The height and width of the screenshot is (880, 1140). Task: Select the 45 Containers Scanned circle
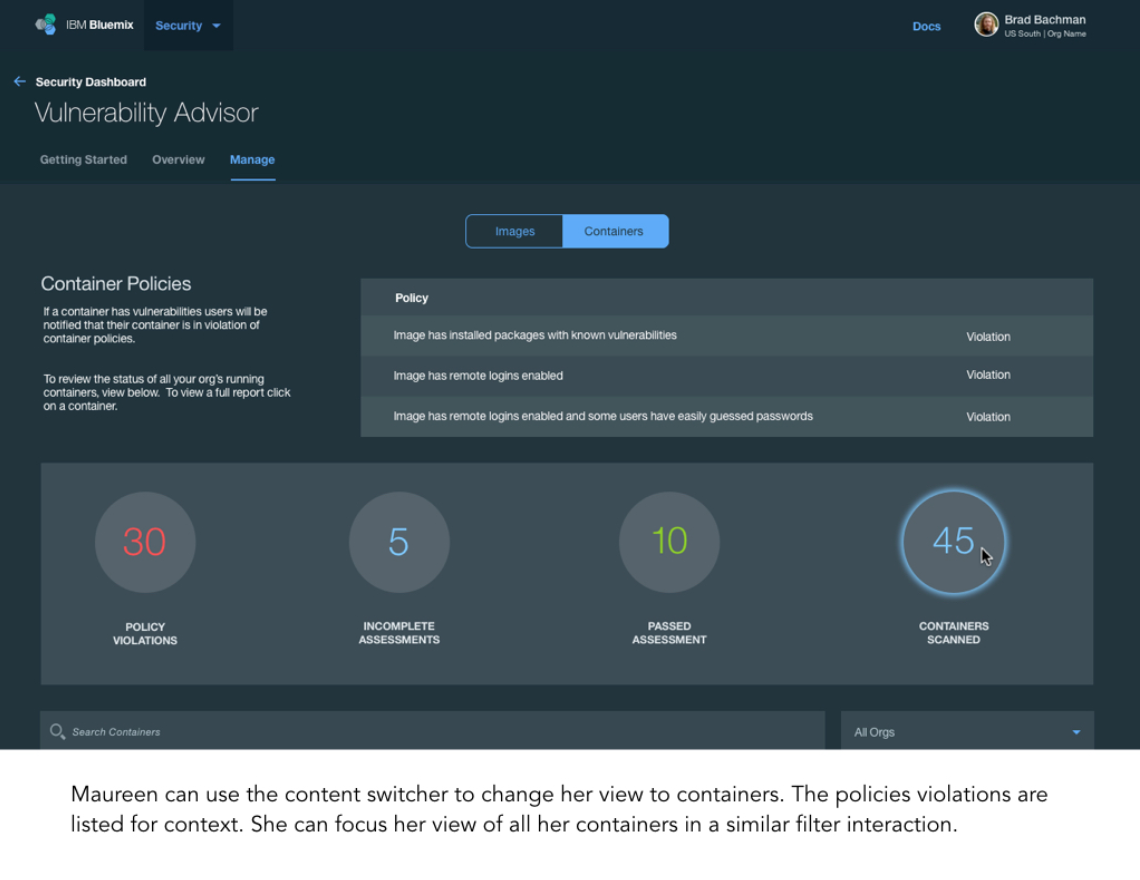coord(953,542)
